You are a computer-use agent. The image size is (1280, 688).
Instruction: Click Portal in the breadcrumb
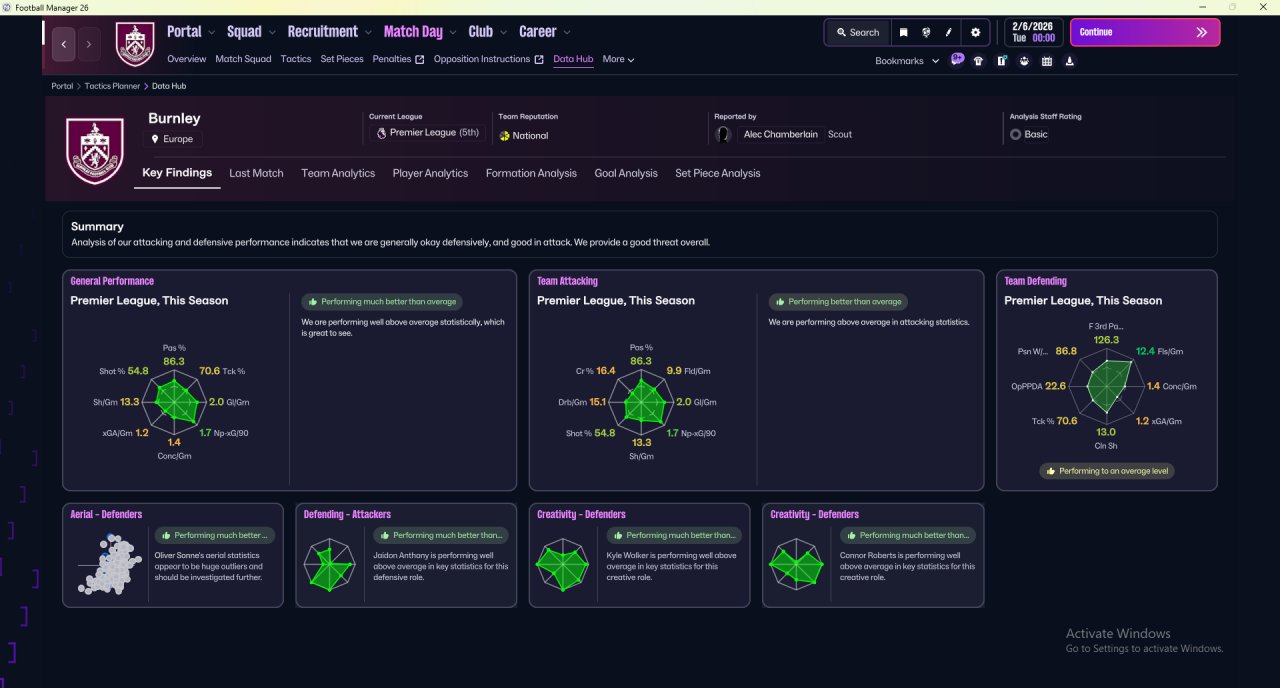(62, 86)
